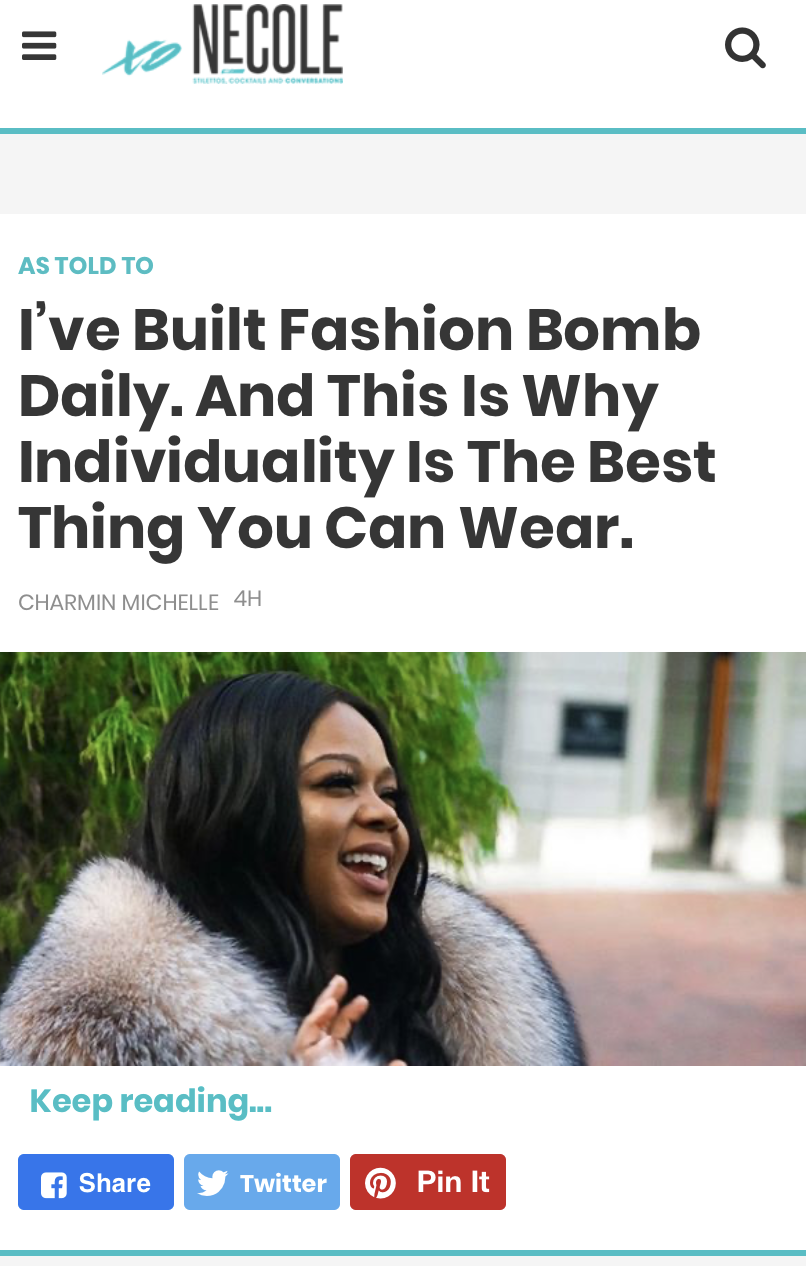Click the word "Individuality" in the headline

pos(205,463)
